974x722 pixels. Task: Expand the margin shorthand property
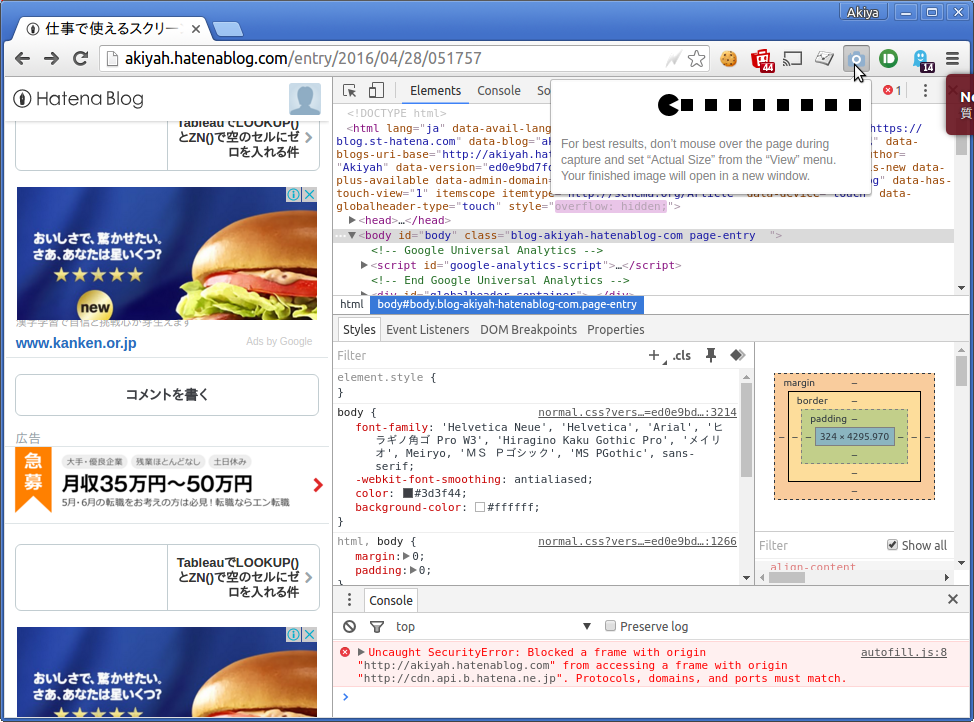pos(407,556)
